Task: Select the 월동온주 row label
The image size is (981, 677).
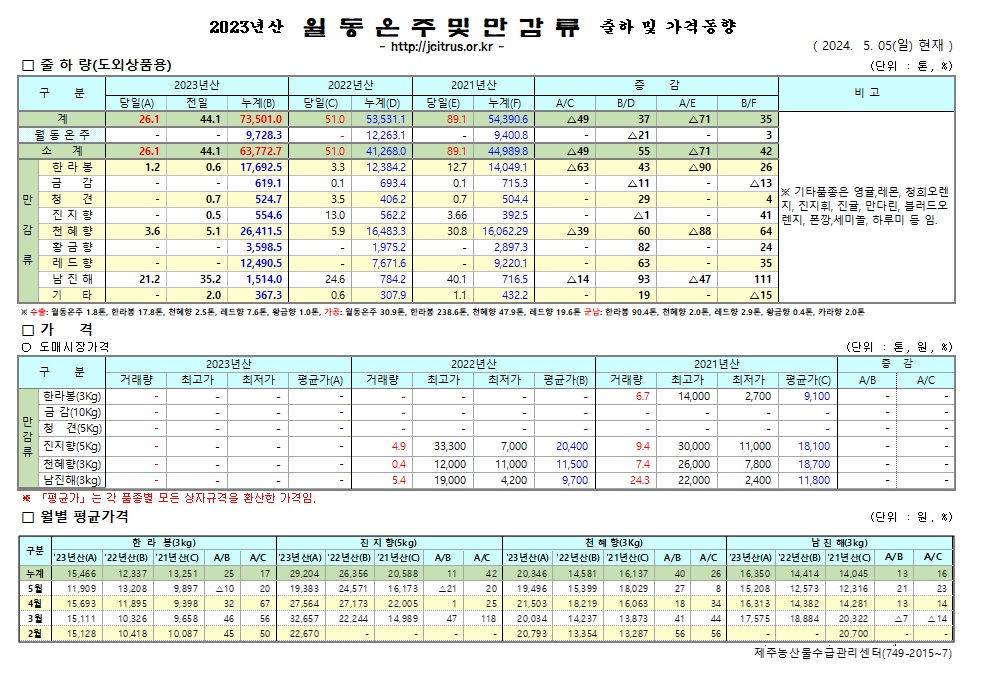Action: 62,134
